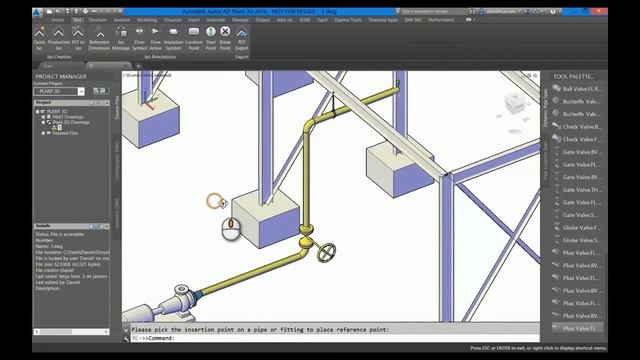Image resolution: width=640 pixels, height=360 pixels.
Task: Select the Break Point tool
Action: tap(225, 38)
